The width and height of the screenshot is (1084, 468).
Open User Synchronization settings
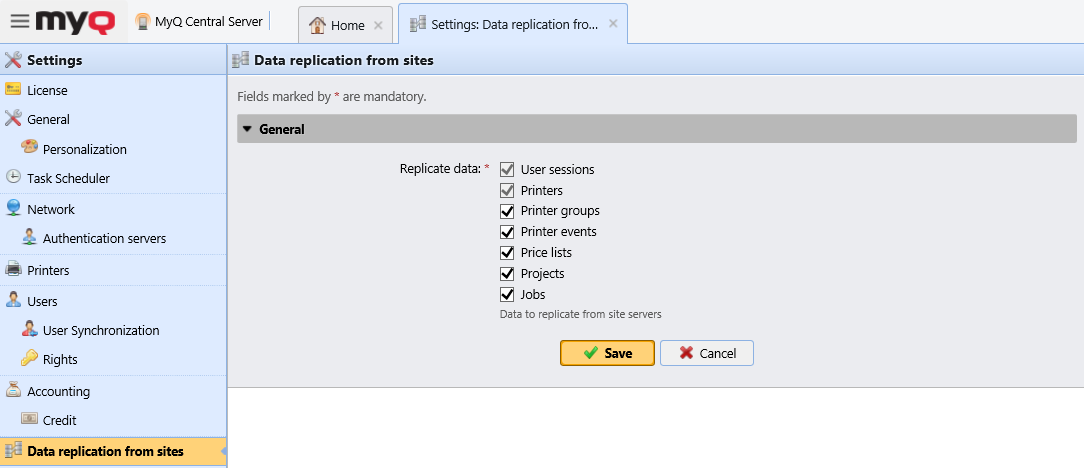coord(100,330)
